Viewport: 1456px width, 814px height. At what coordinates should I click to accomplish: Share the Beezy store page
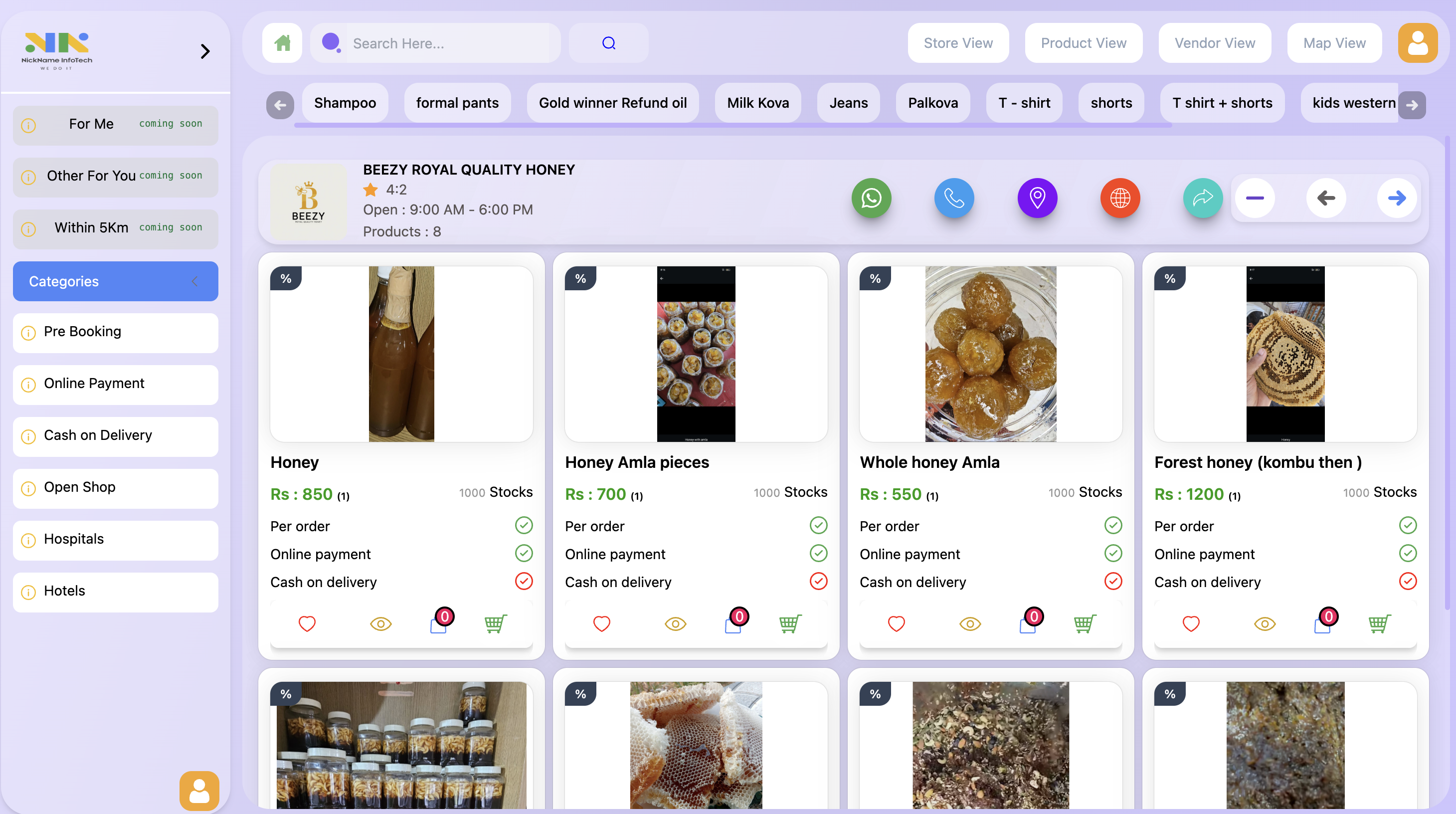[x=1203, y=199]
